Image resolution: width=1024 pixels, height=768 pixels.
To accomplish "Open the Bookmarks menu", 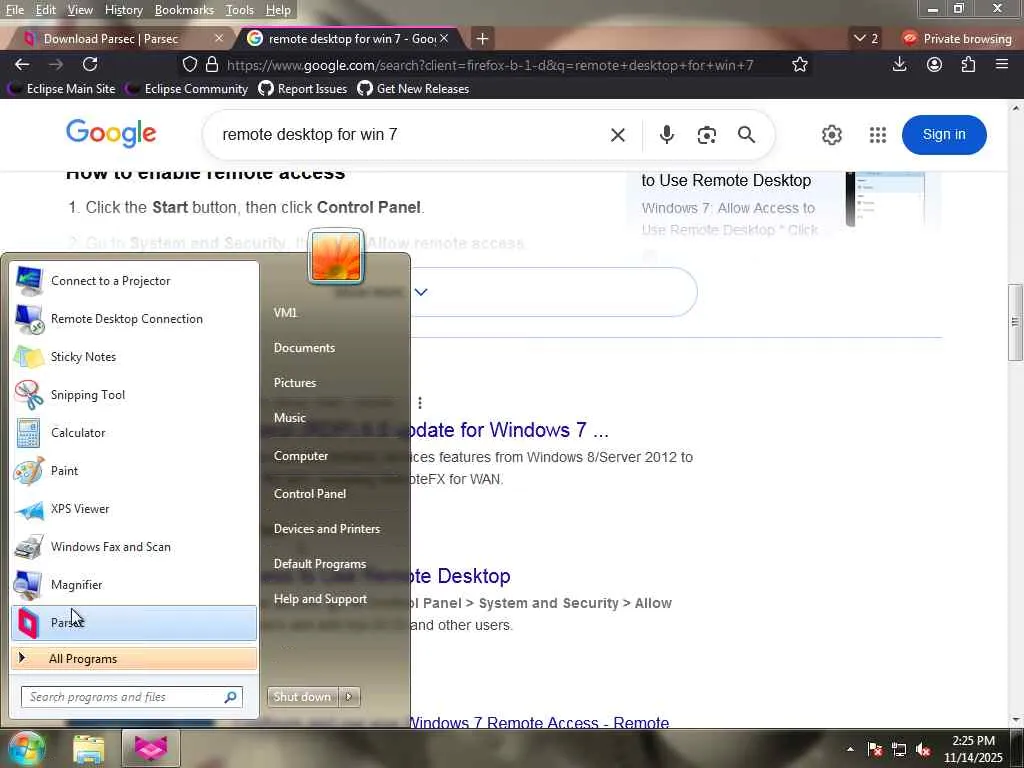I will 184,10.
